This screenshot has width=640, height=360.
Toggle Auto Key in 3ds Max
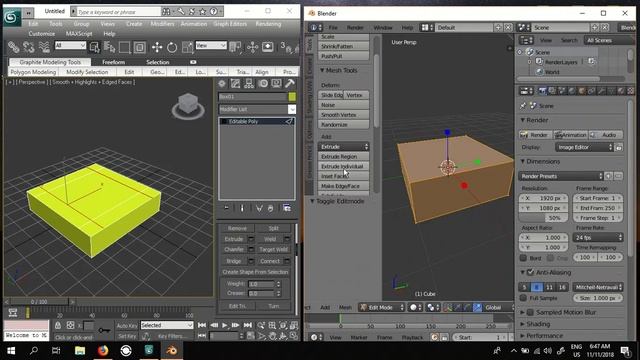click(127, 326)
